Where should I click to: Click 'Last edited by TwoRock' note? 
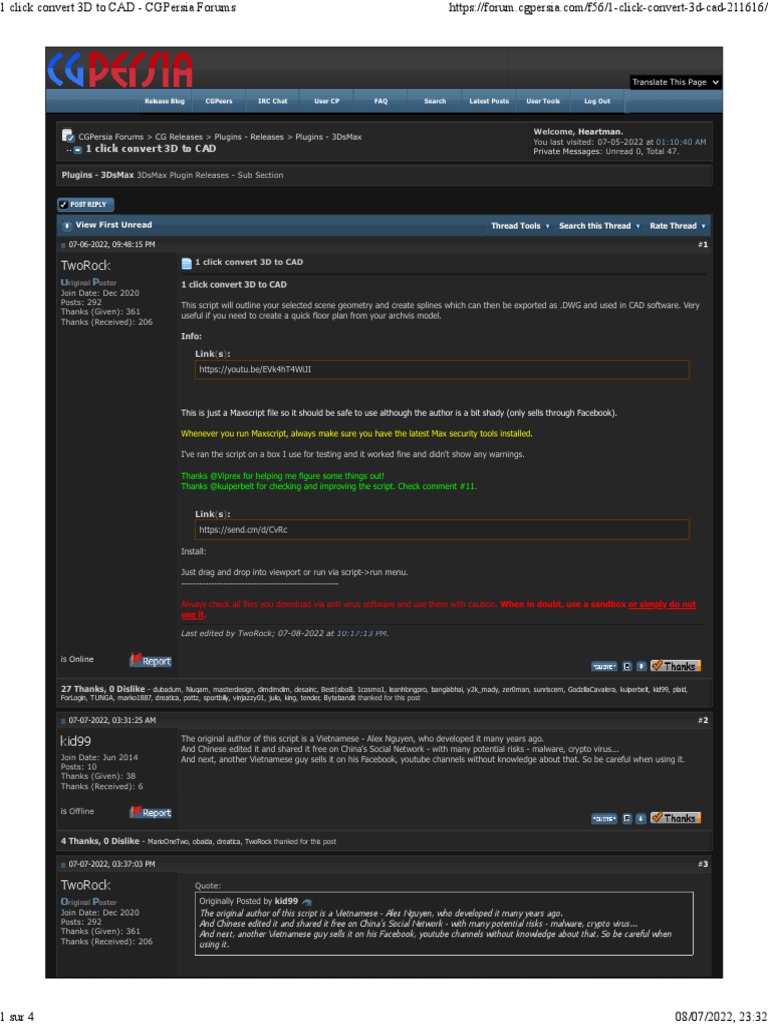pos(285,633)
